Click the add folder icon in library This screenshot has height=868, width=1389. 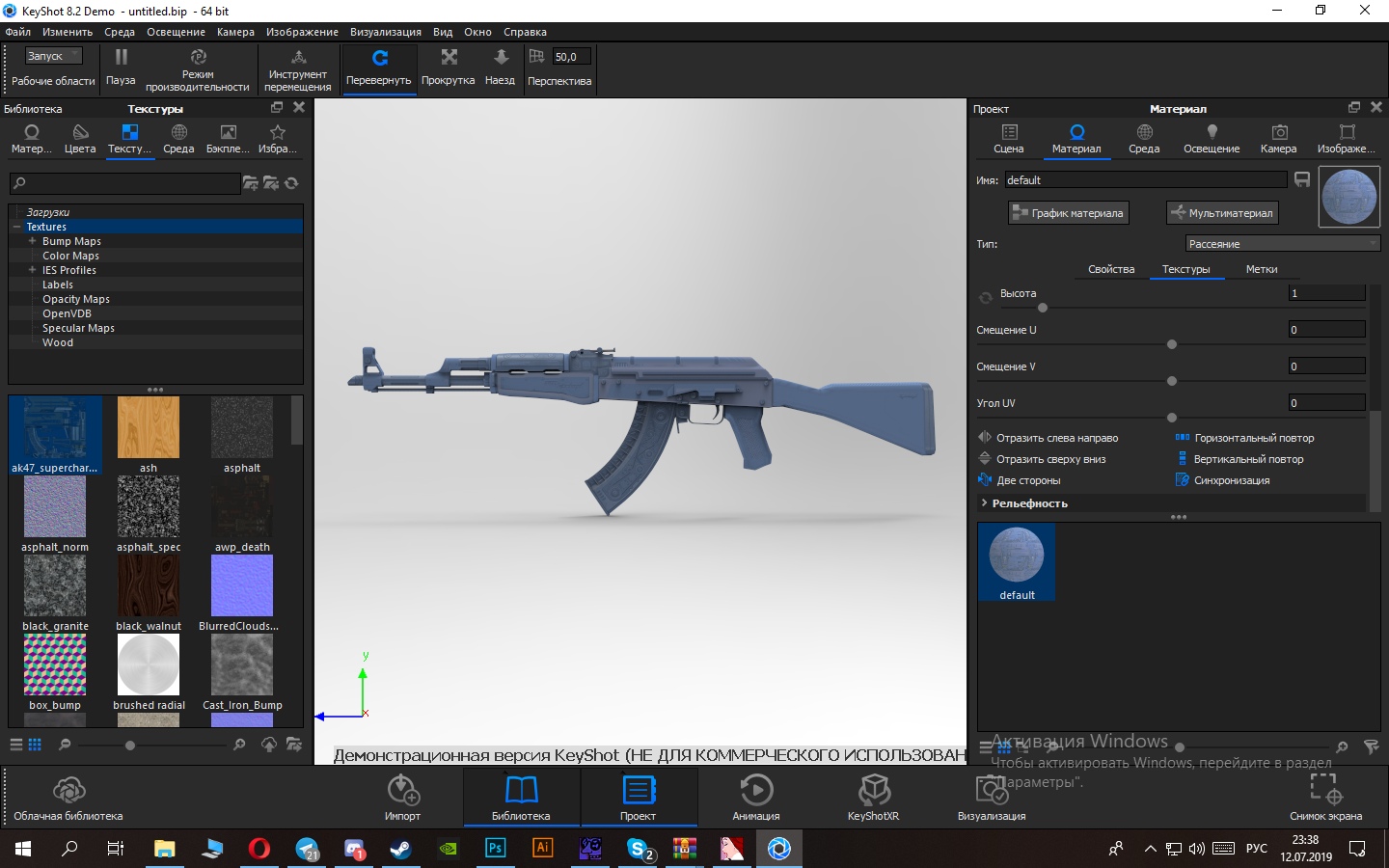point(251,182)
